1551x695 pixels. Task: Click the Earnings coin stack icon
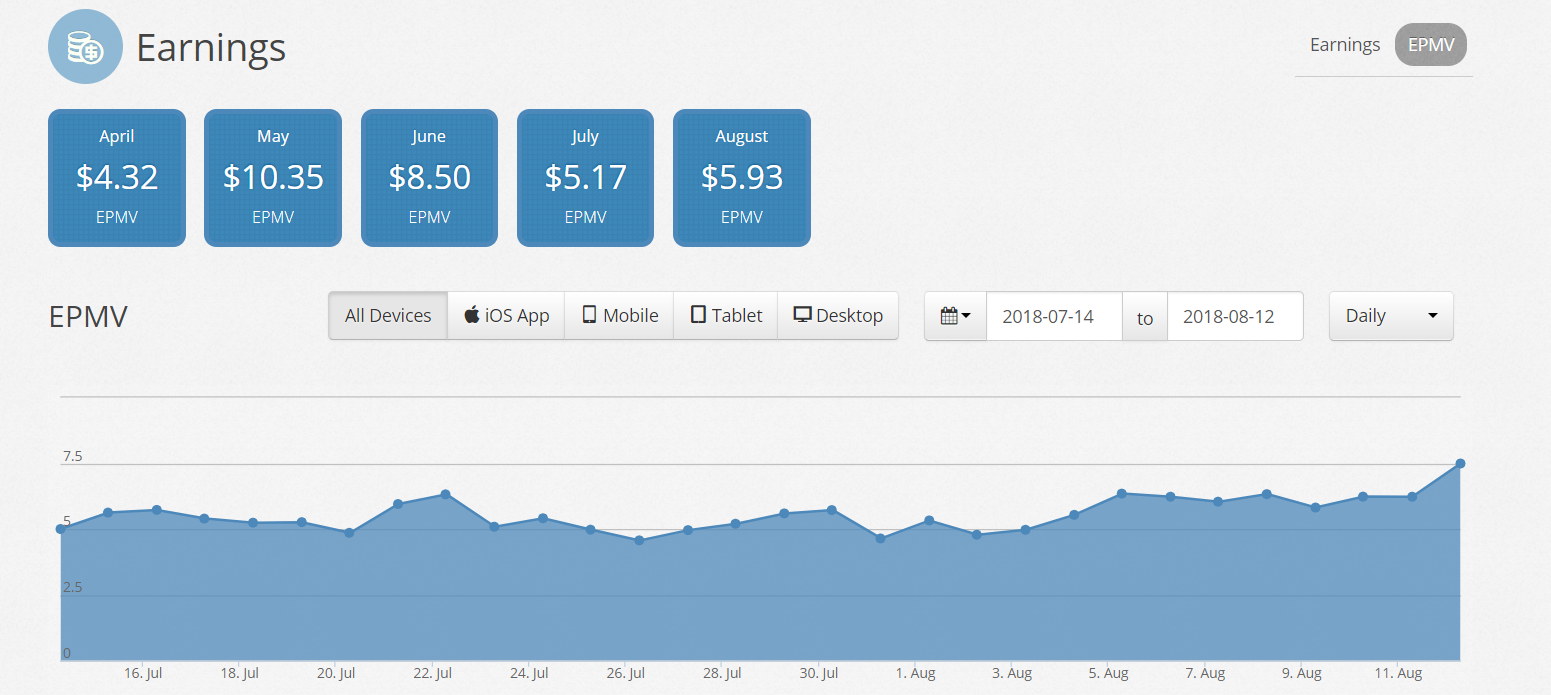(85, 46)
